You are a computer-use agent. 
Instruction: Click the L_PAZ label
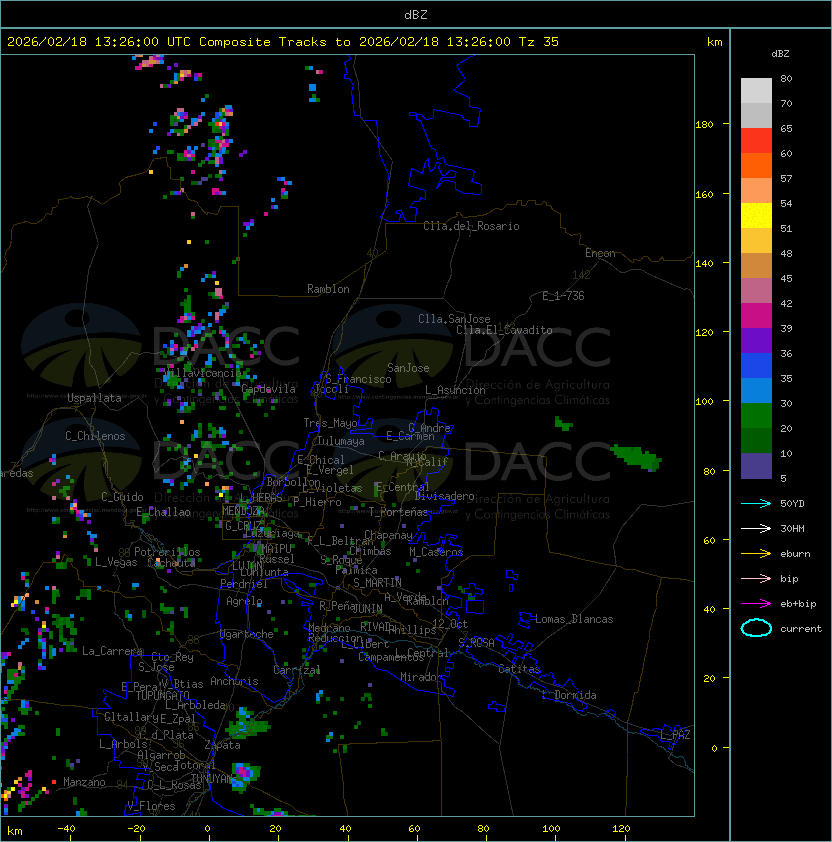(675, 735)
